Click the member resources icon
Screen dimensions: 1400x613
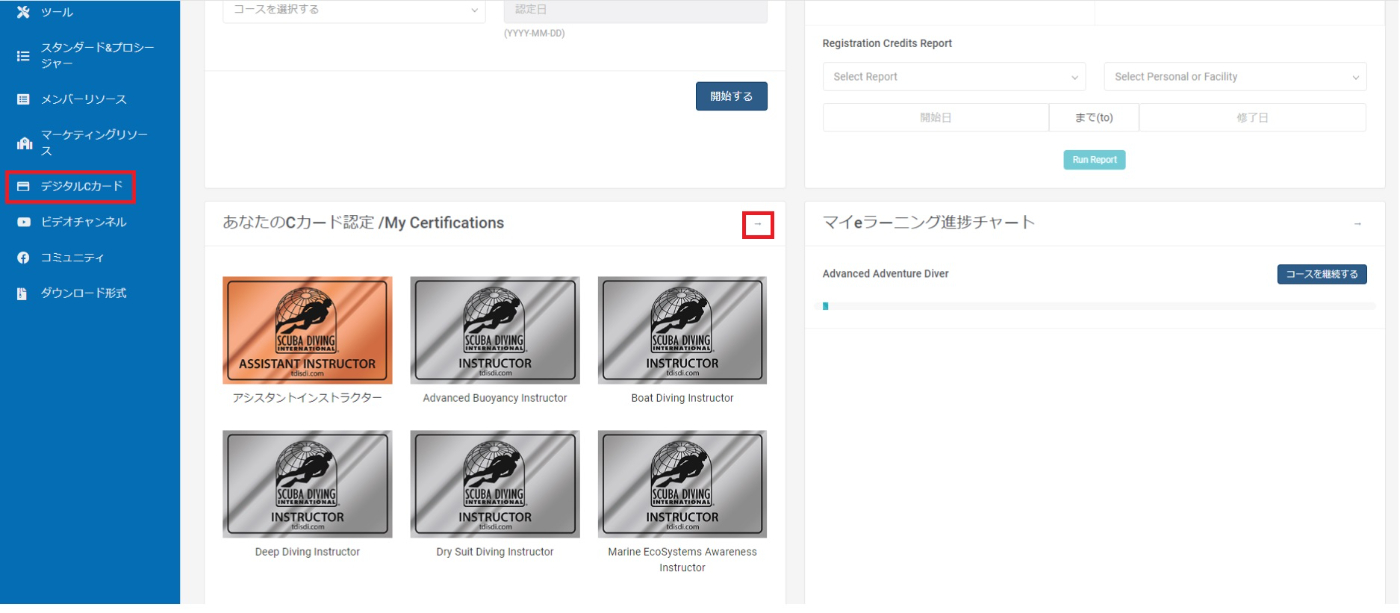[24, 100]
